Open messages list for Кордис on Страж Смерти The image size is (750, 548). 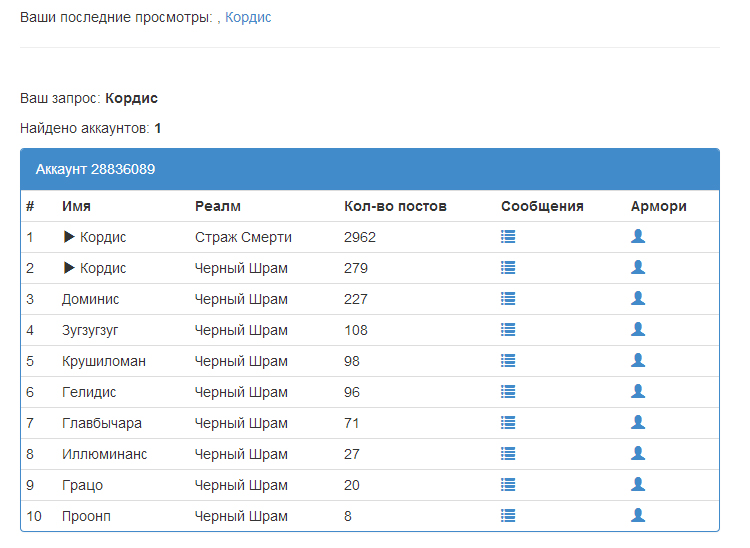tap(508, 237)
